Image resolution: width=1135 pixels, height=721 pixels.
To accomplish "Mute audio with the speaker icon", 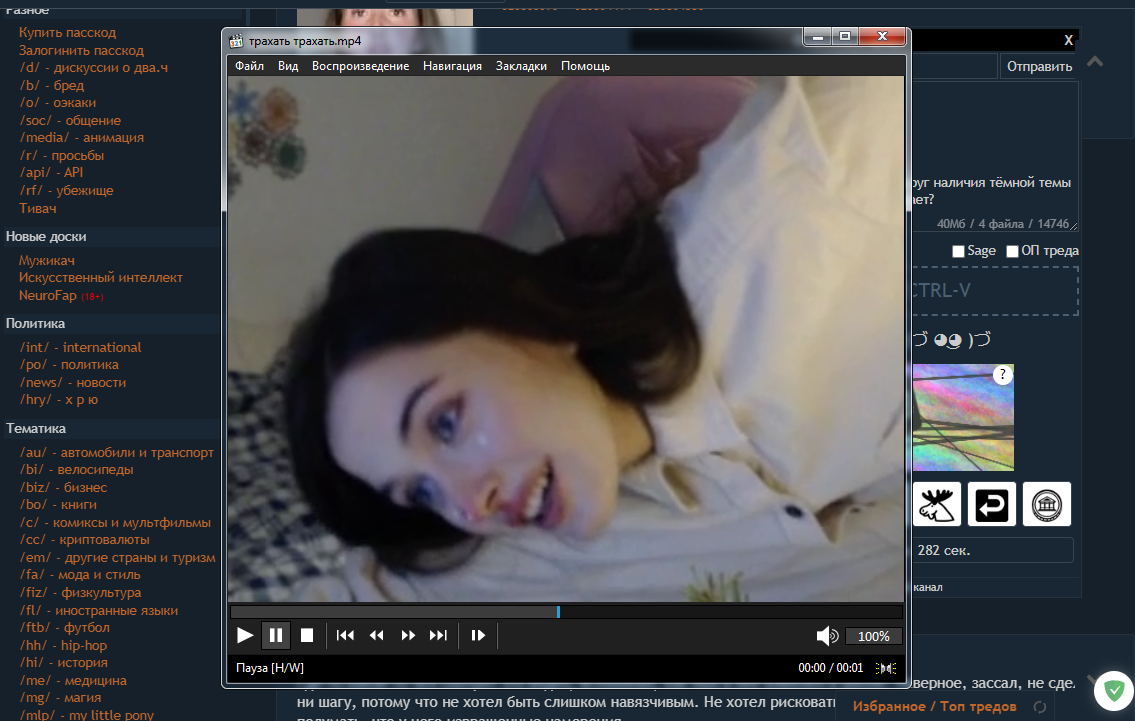I will click(x=827, y=636).
